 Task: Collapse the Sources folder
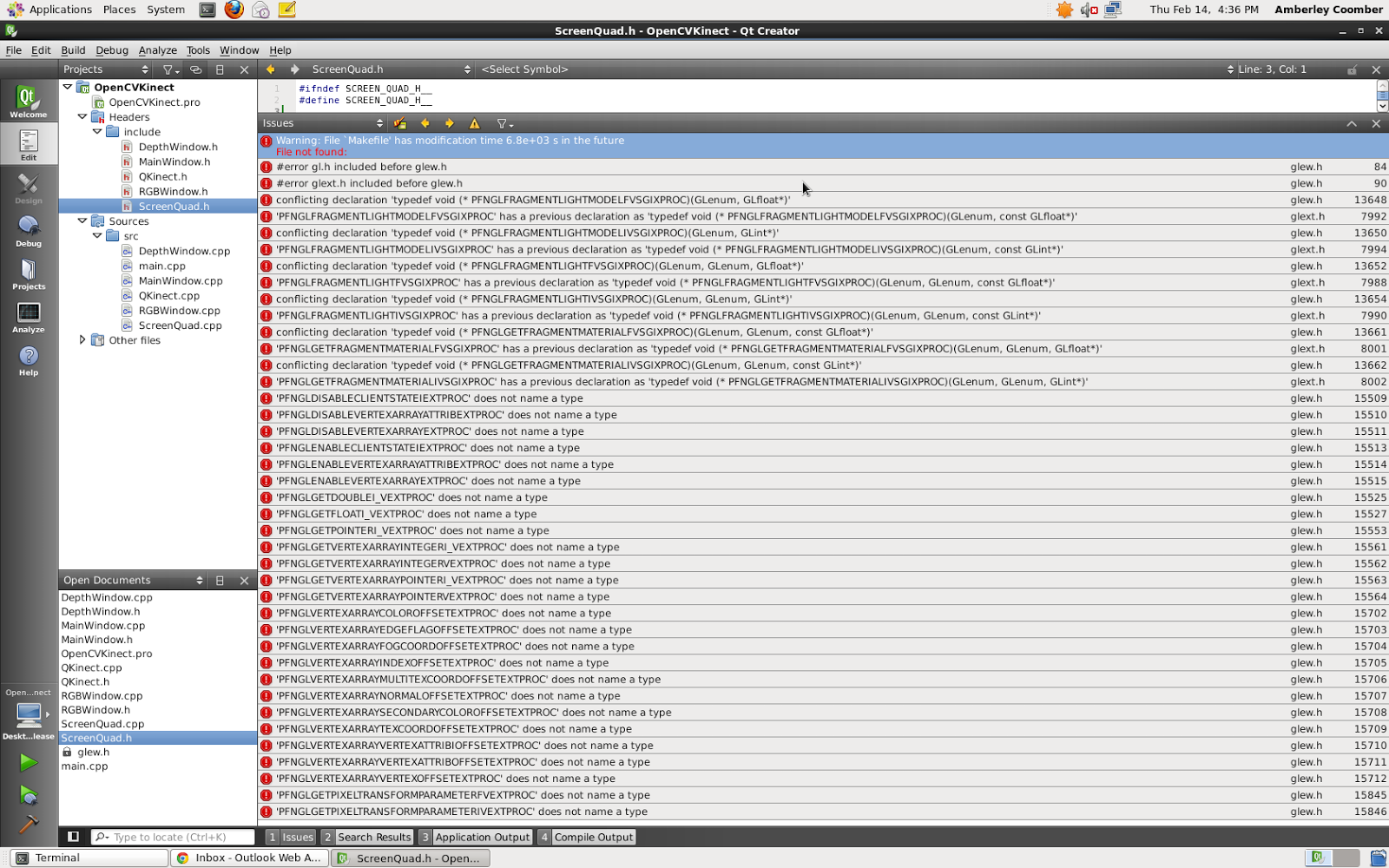82,220
